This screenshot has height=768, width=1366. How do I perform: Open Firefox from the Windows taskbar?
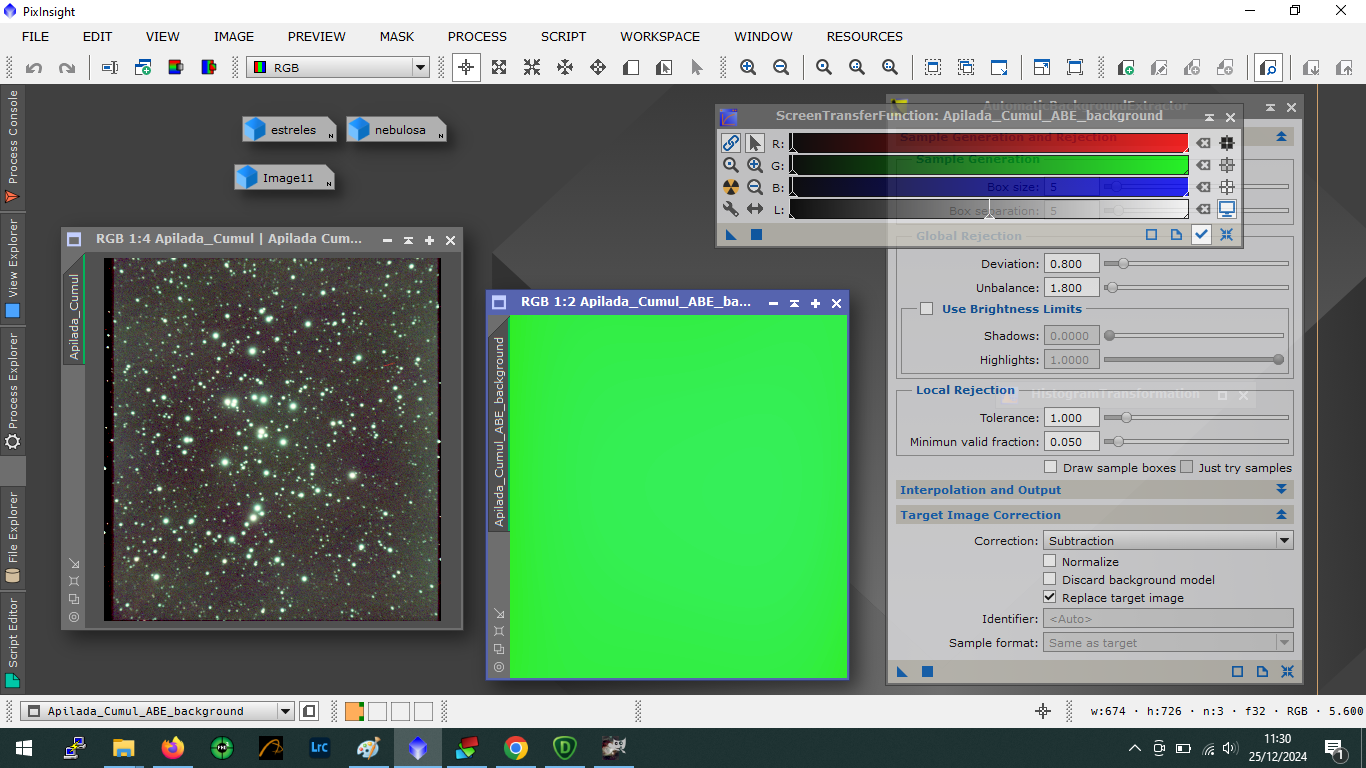(x=172, y=747)
